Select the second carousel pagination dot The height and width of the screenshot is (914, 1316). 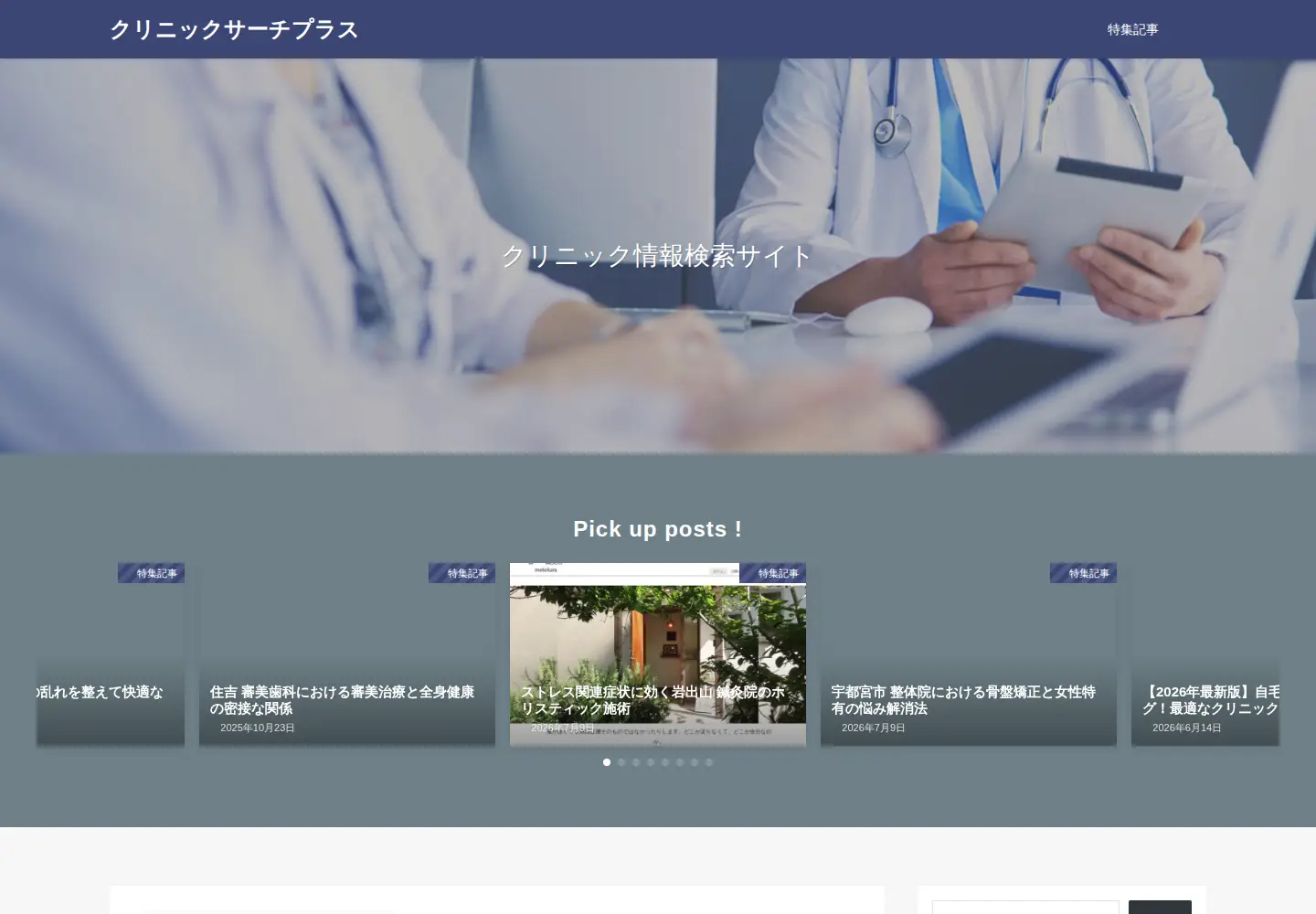pos(621,762)
